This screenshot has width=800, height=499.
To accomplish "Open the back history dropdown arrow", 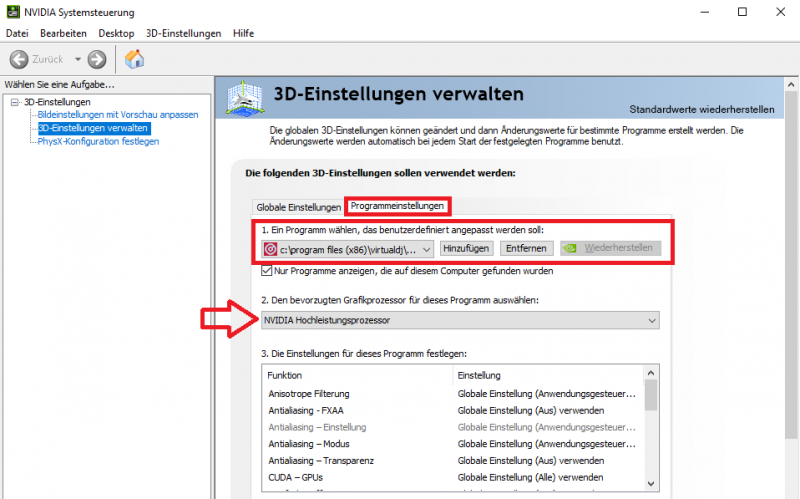I will [78, 59].
